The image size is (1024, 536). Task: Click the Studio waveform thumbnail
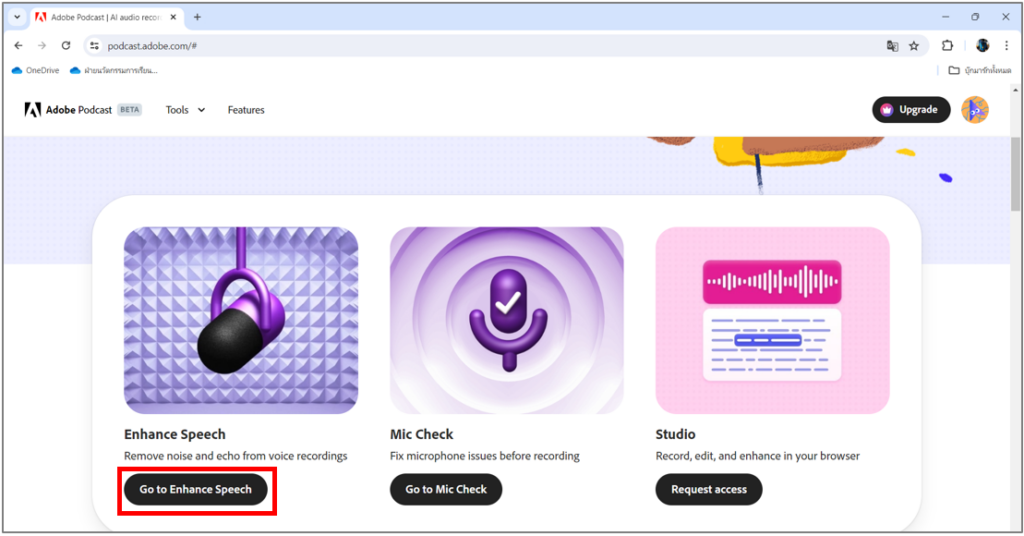point(772,320)
